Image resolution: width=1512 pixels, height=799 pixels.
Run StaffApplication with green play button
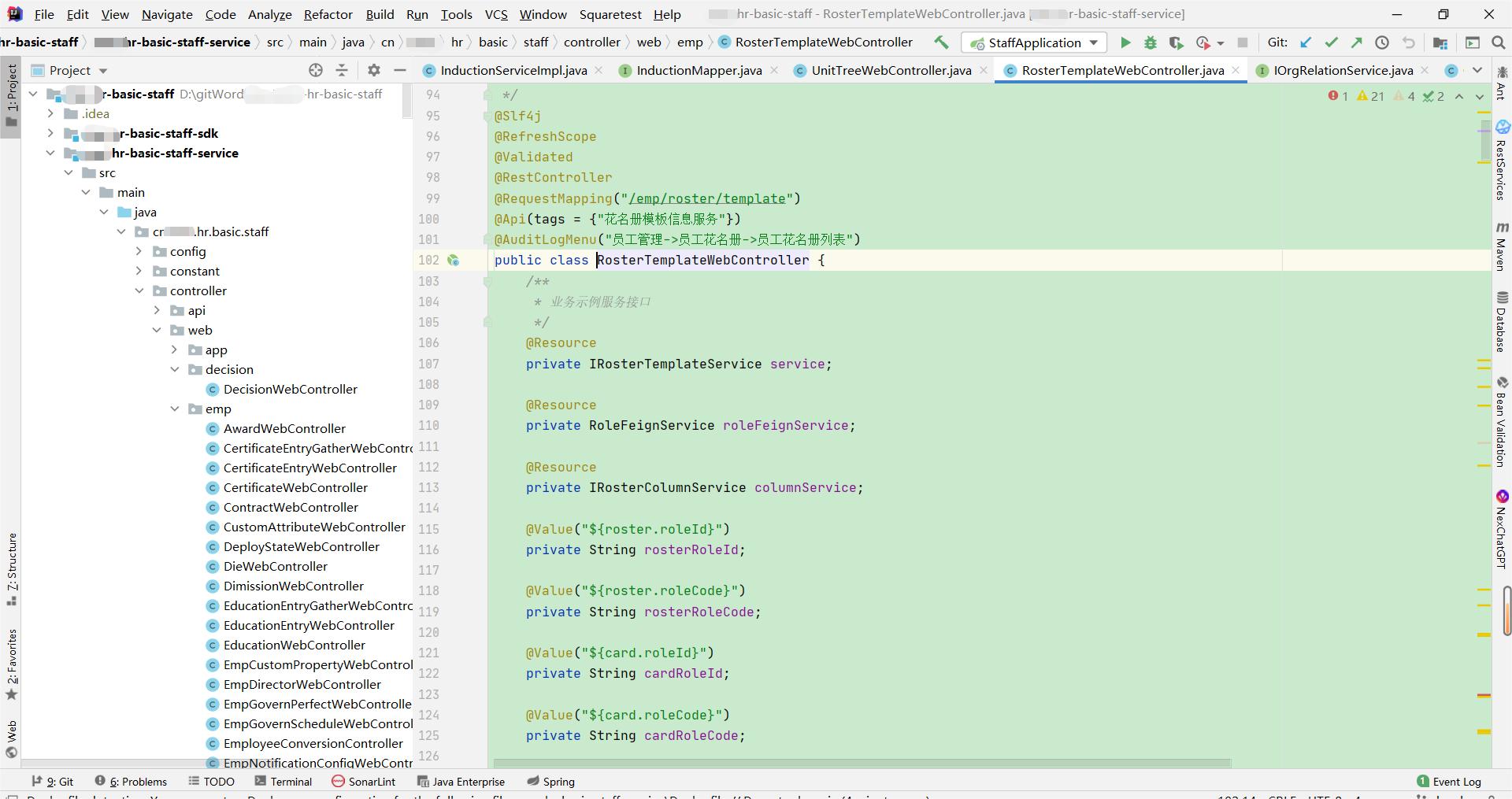(1125, 43)
